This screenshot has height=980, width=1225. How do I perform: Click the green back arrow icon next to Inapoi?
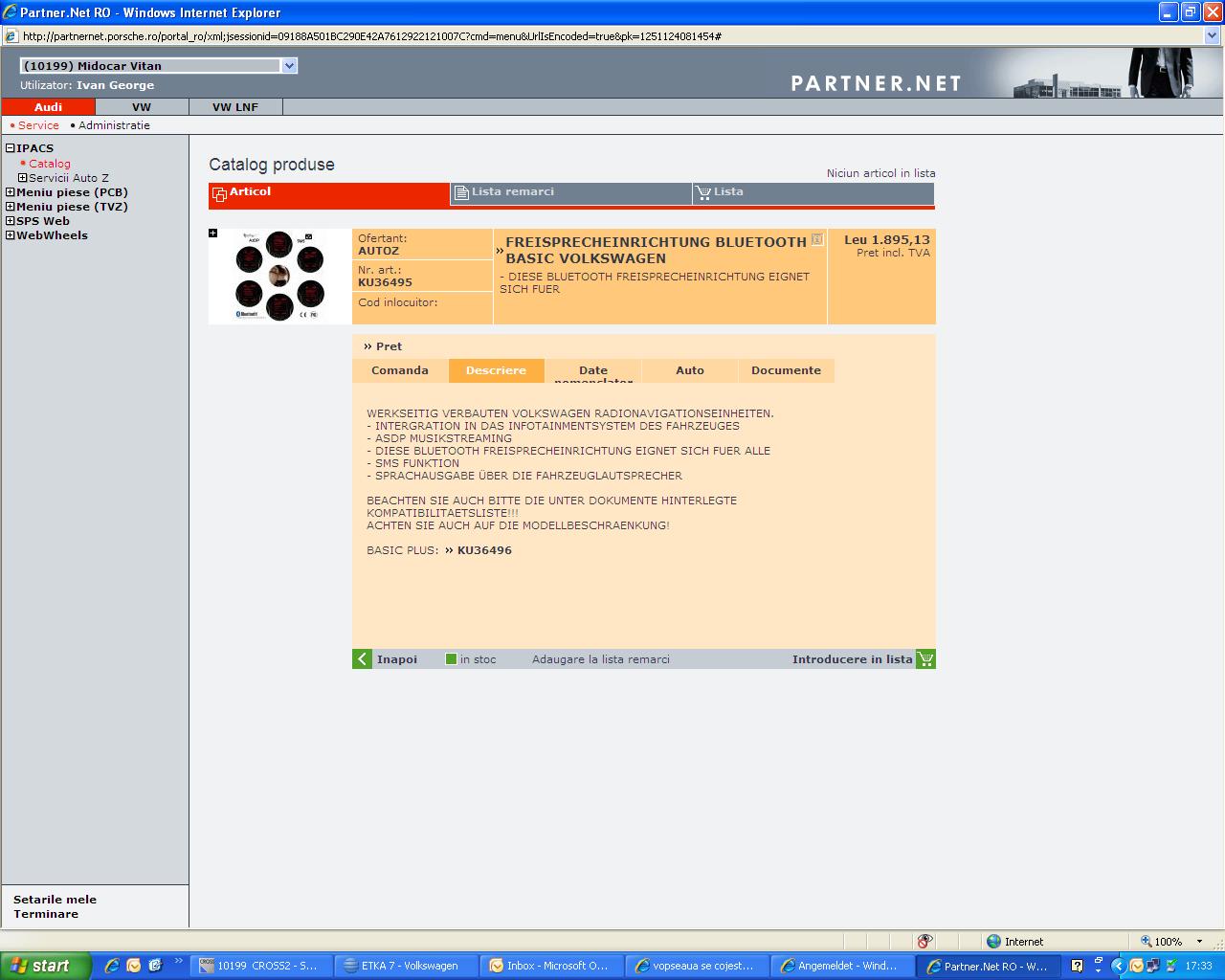click(x=362, y=659)
